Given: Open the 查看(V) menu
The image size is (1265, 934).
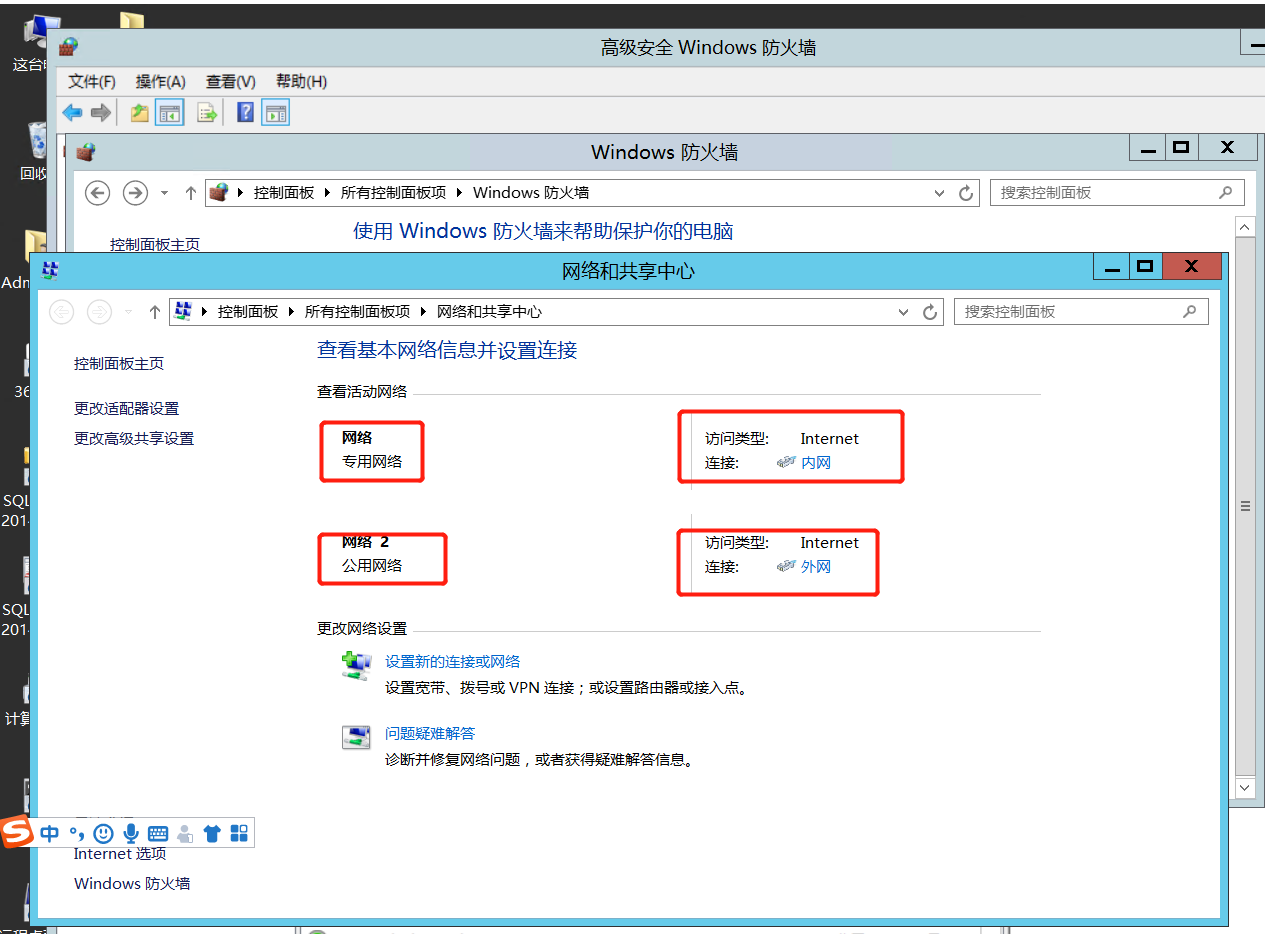Looking at the screenshot, I should coord(231,82).
